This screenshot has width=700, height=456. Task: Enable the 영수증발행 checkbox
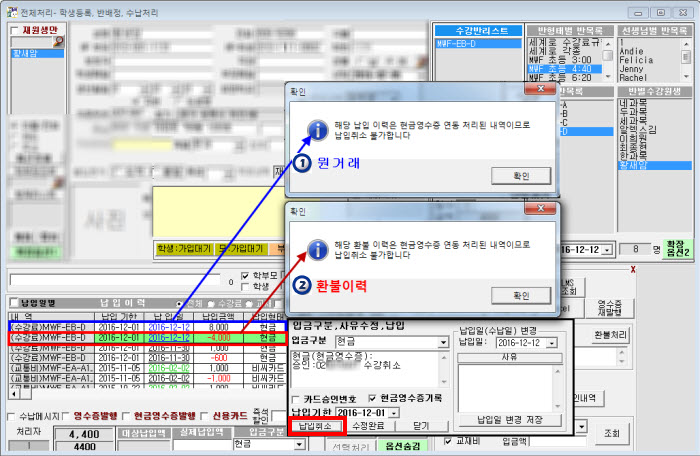66,416
